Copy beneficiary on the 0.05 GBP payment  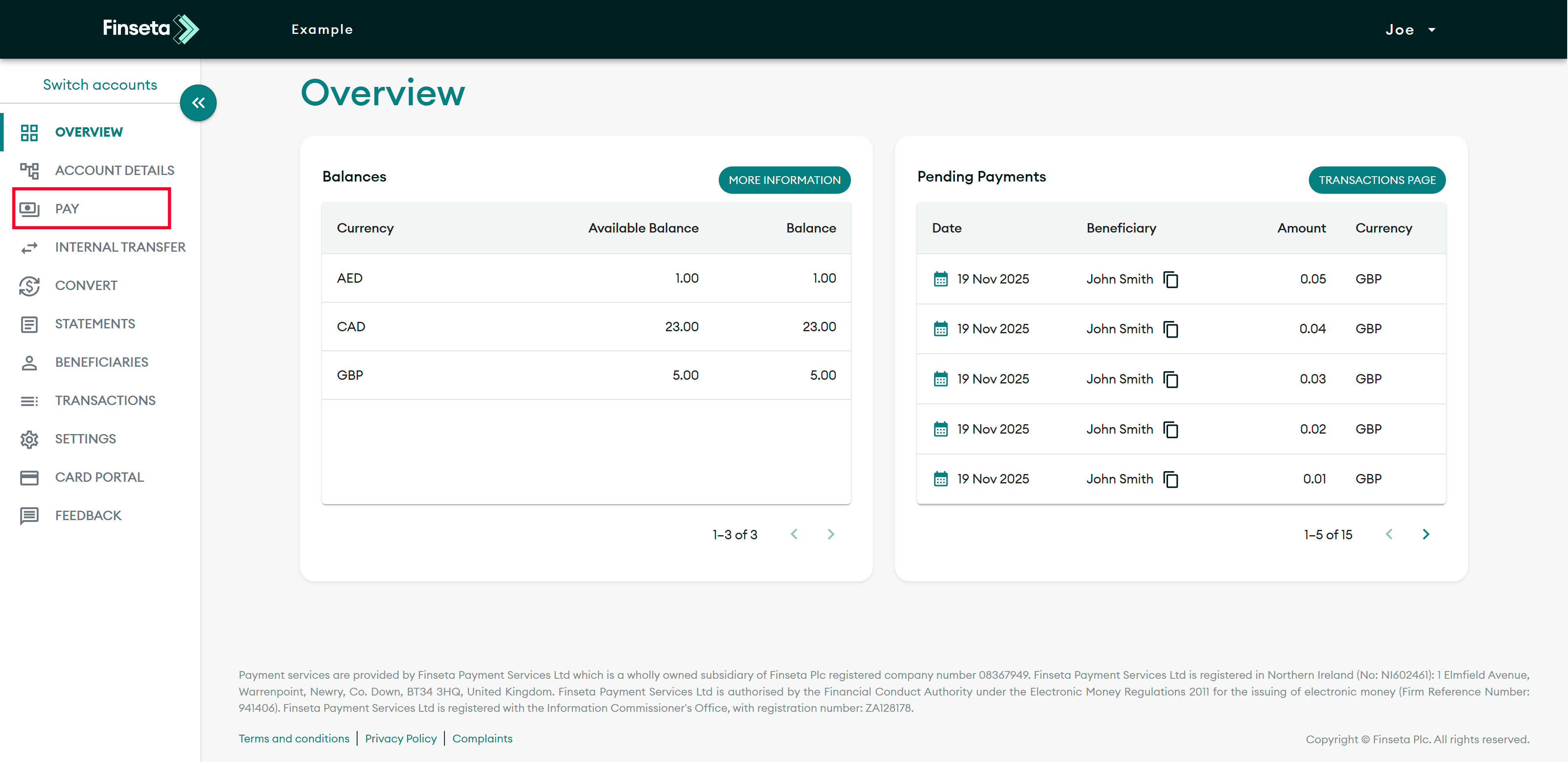click(1170, 279)
